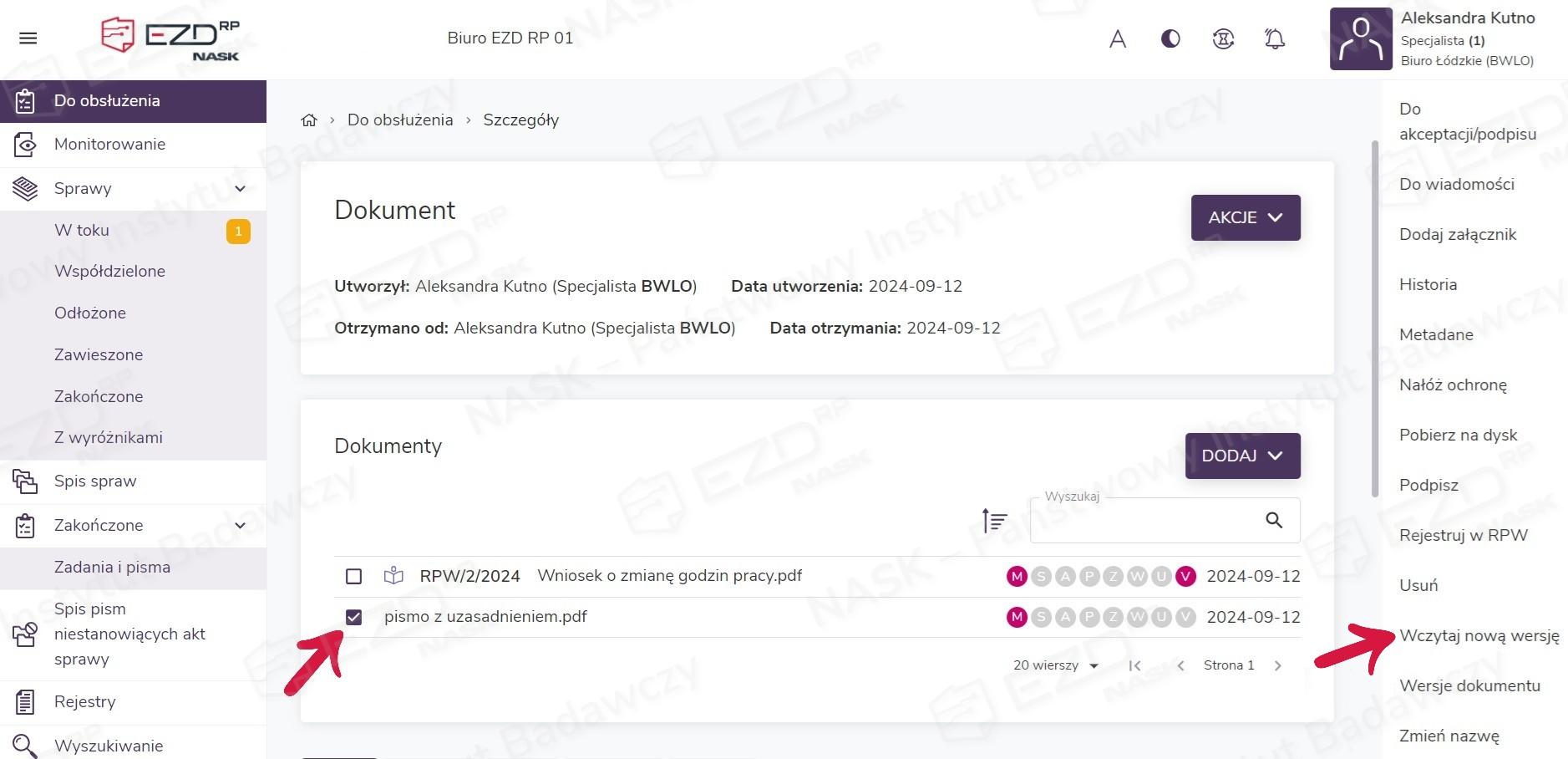Viewport: 1568px width, 759px height.
Task: Expand the Sprawy sidebar section
Action: coord(240,189)
